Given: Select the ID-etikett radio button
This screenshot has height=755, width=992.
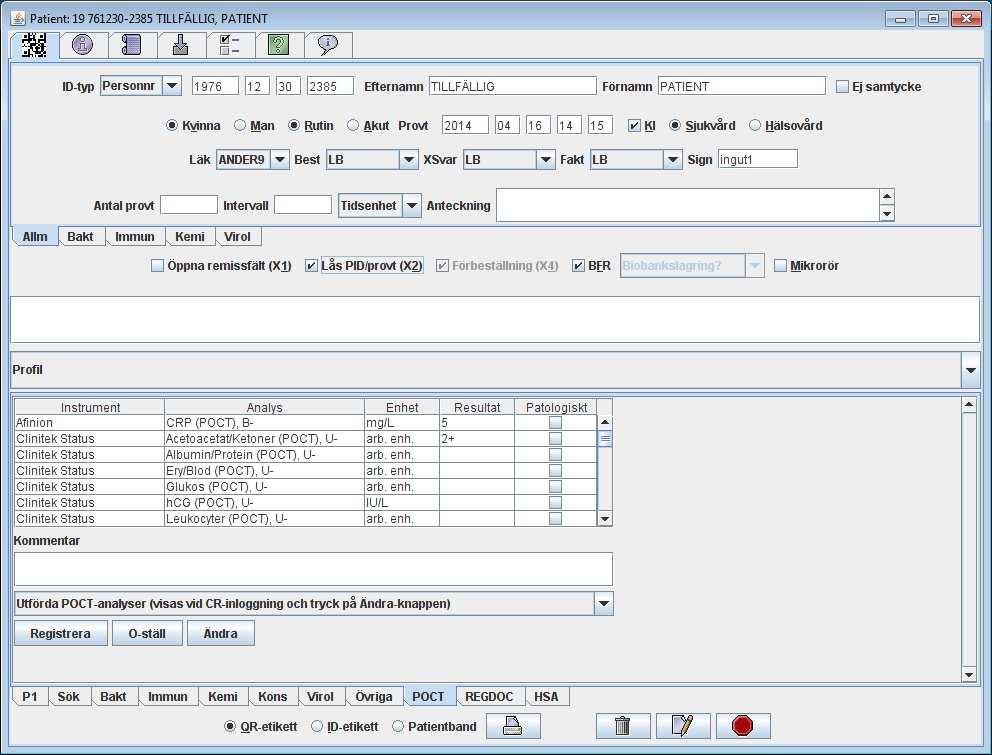Looking at the screenshot, I should 317,727.
